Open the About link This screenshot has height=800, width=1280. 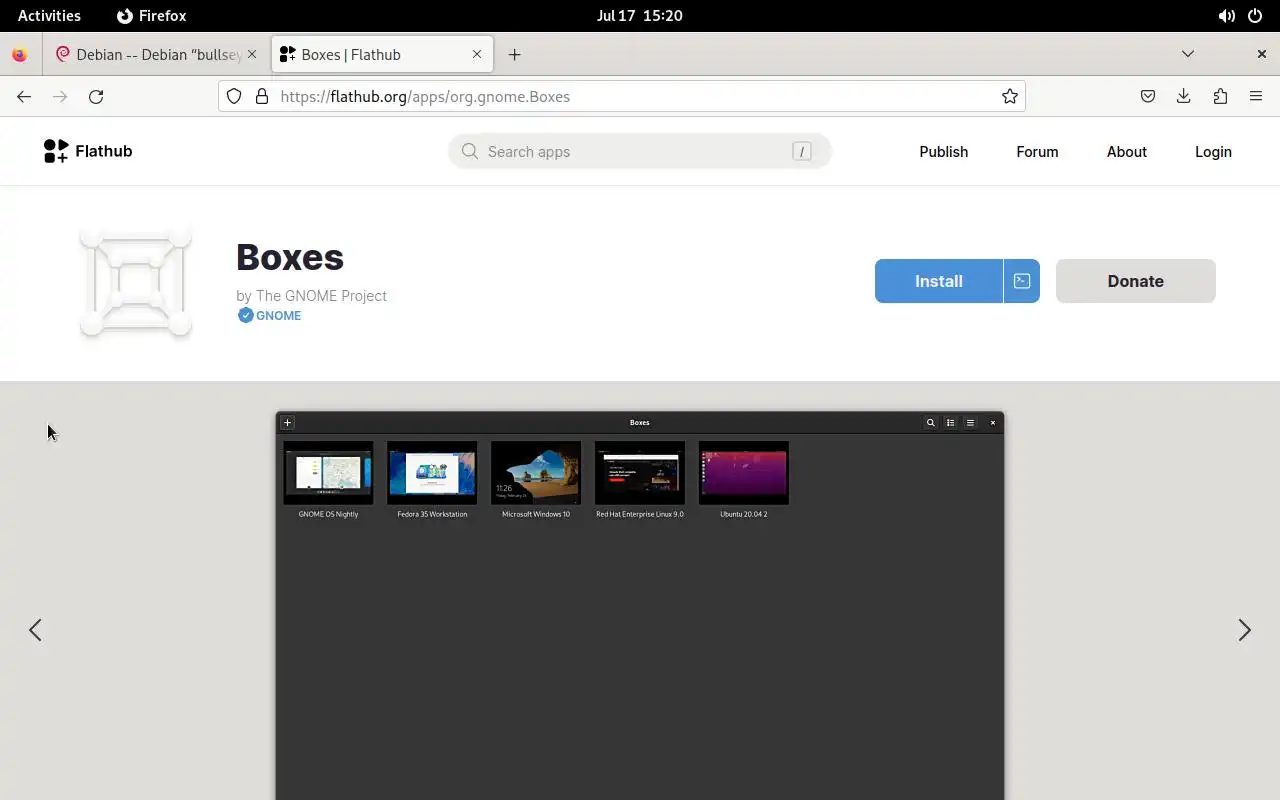(x=1127, y=152)
